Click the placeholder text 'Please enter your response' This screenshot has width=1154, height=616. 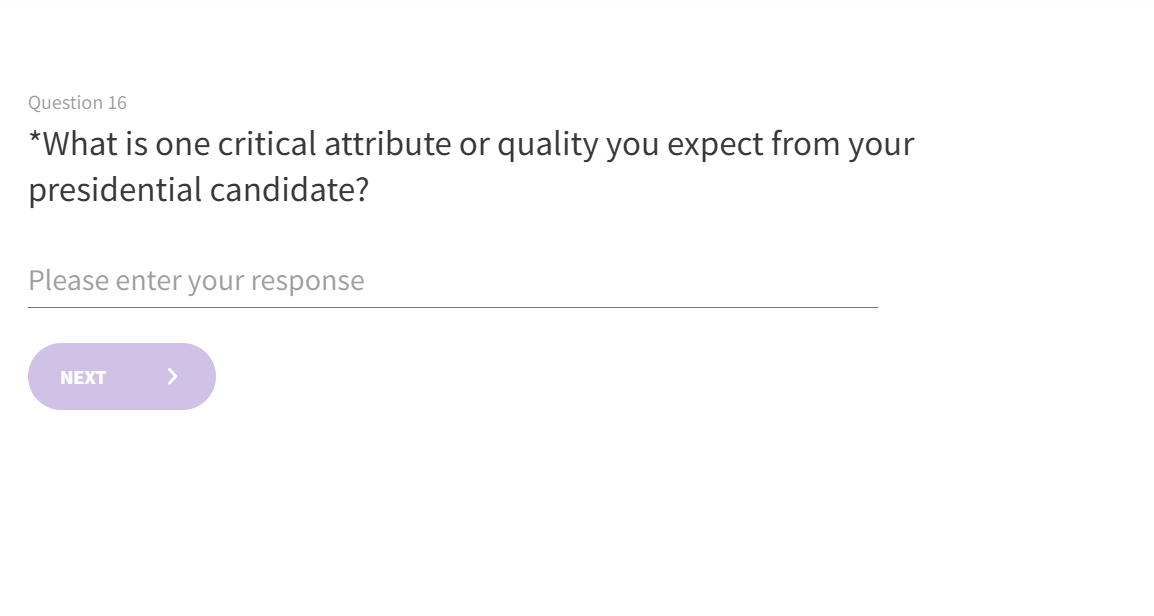click(x=196, y=280)
